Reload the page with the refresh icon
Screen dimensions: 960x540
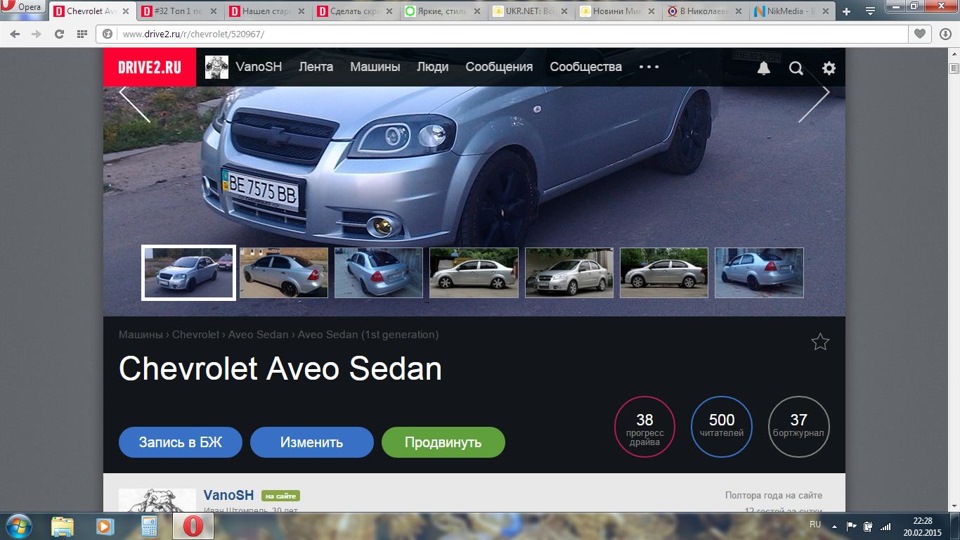59,34
